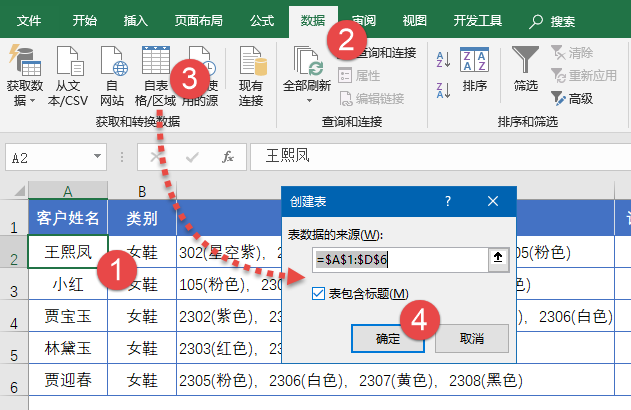This screenshot has width=631, height=410.
Task: Sort ascending A to Z
Action: 443,59
